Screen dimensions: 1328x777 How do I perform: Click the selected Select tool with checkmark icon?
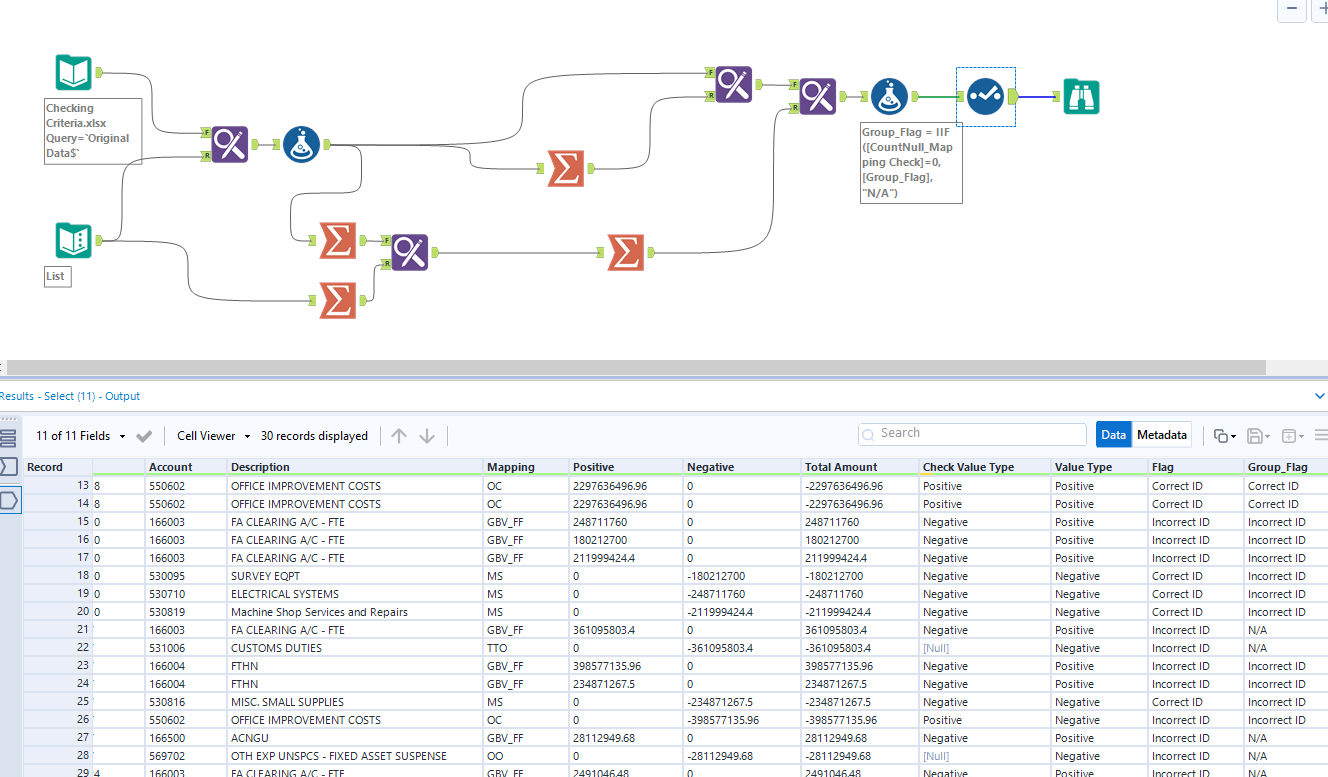(985, 97)
